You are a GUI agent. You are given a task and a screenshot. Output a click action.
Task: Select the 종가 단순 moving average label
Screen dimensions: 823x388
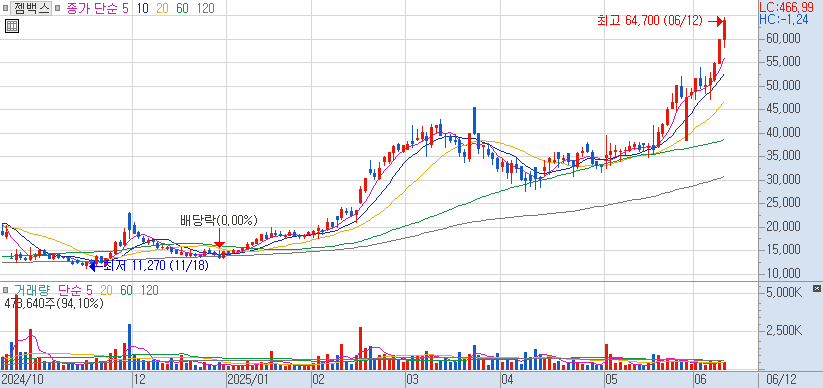98,8
